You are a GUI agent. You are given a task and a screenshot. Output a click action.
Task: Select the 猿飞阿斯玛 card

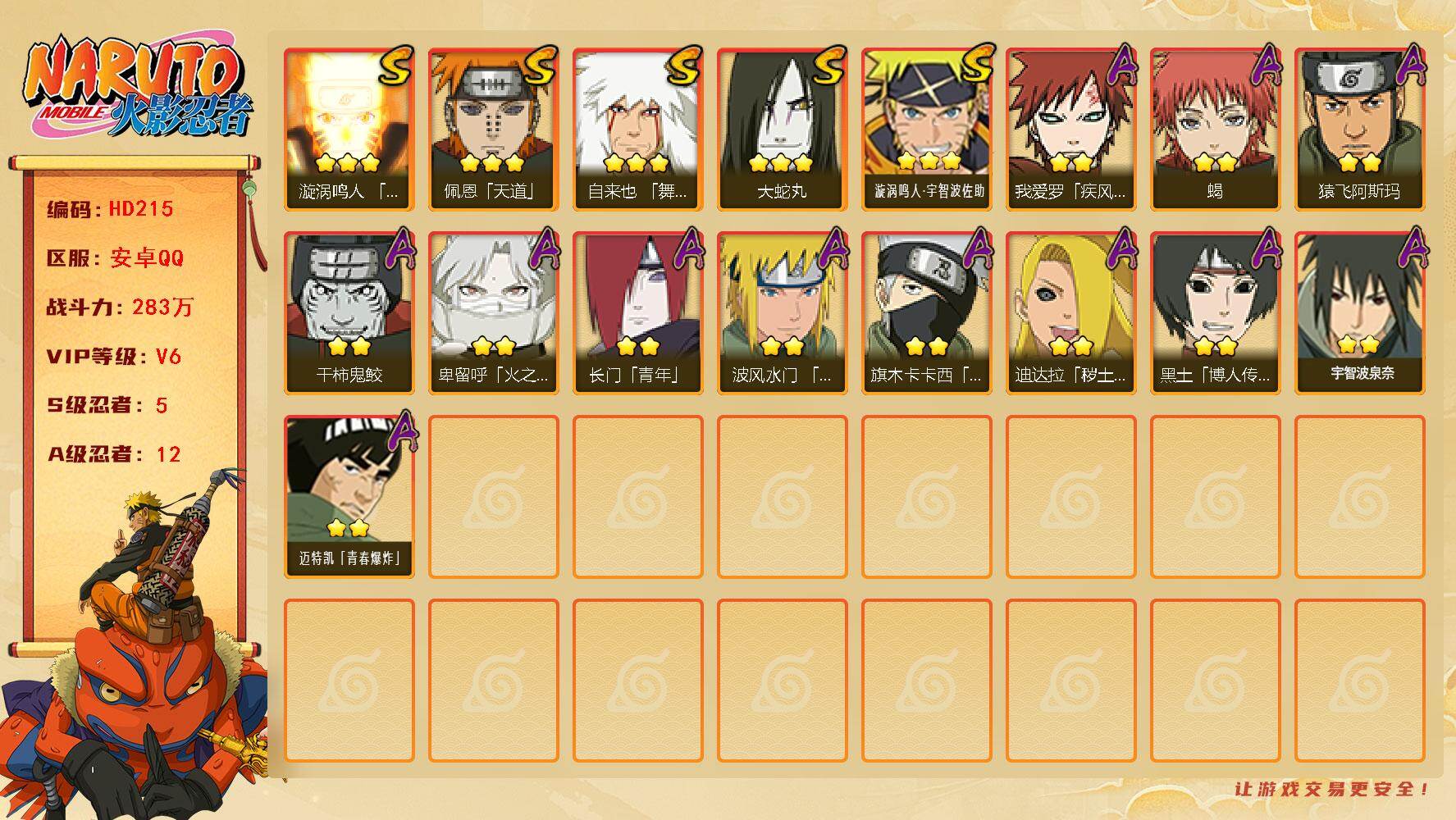[x=1359, y=129]
